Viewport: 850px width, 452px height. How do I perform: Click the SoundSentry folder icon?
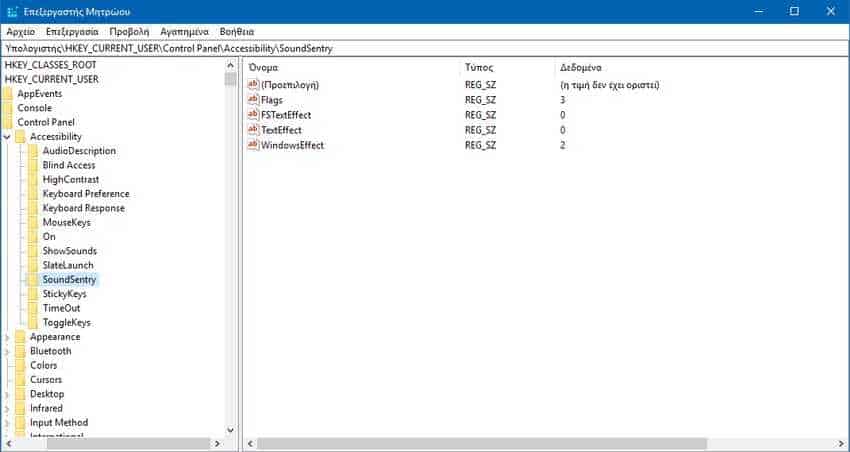pyautogui.click(x=34, y=280)
